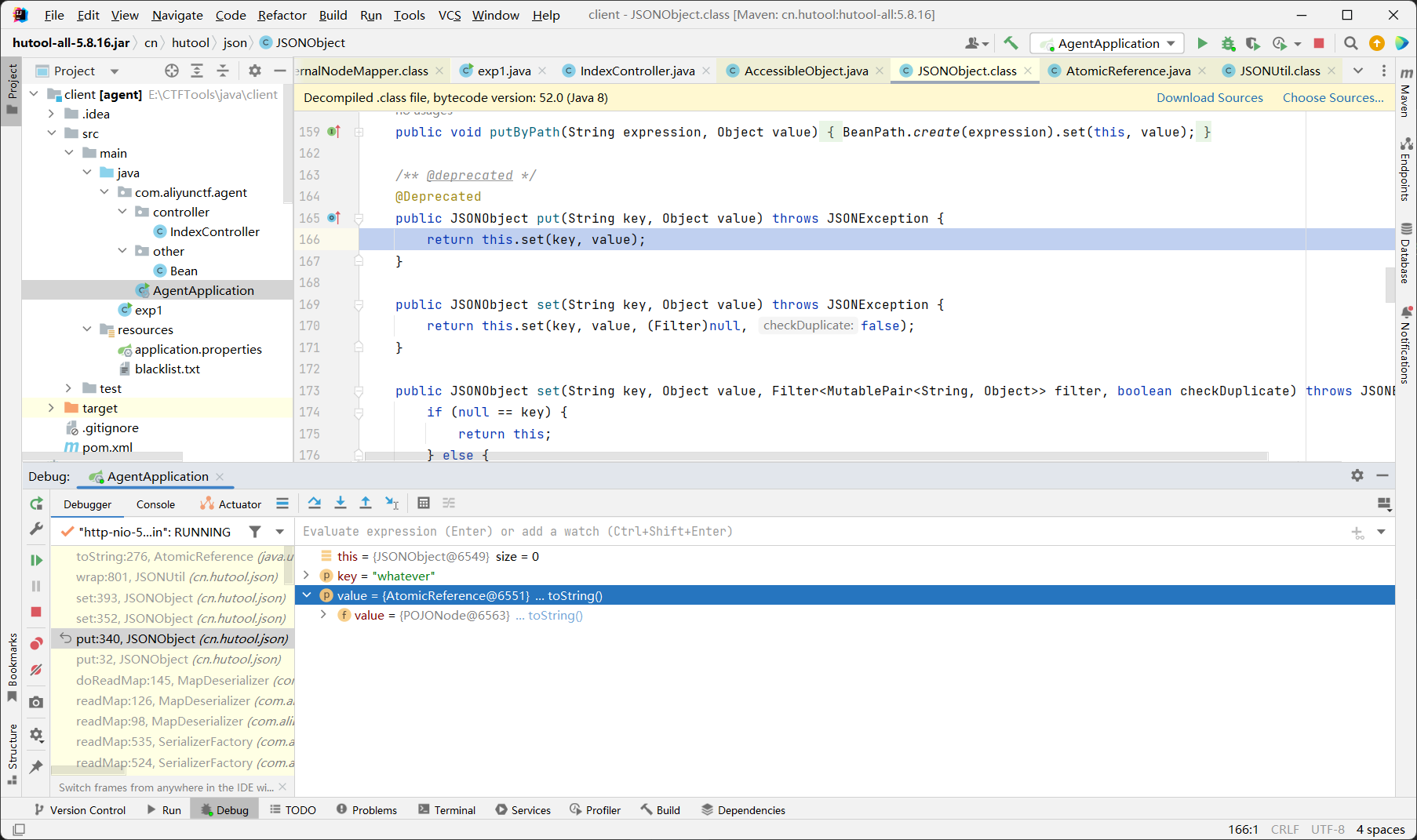This screenshot has width=1417, height=840.
Task: Collapse the value AtomicReference node
Action: (x=307, y=595)
